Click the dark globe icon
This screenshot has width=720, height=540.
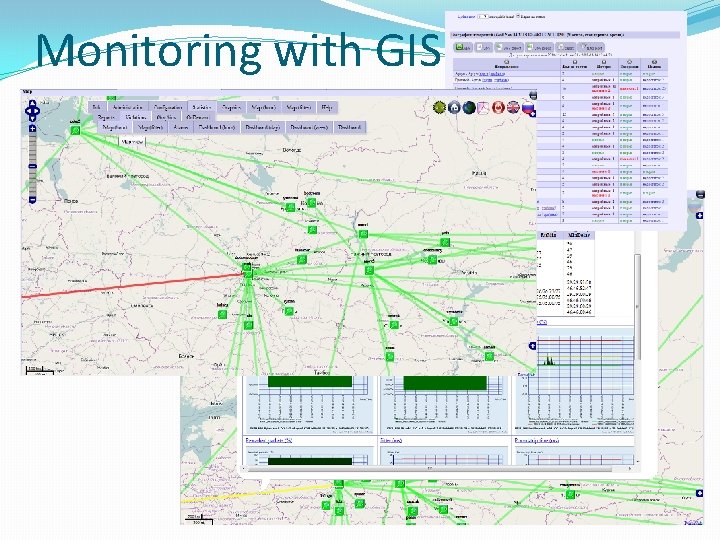tap(469, 107)
